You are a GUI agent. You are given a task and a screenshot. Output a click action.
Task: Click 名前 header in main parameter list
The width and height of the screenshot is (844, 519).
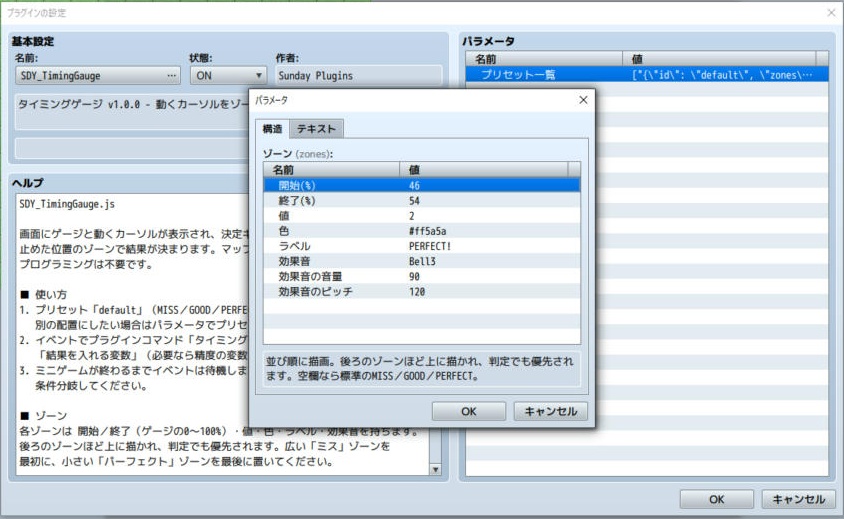click(x=544, y=59)
